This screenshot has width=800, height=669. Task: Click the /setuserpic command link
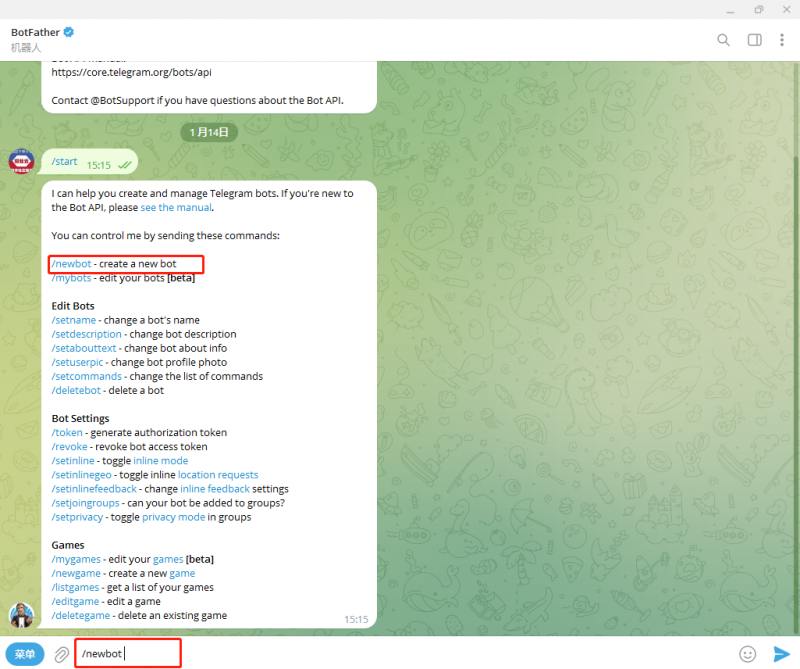(77, 362)
